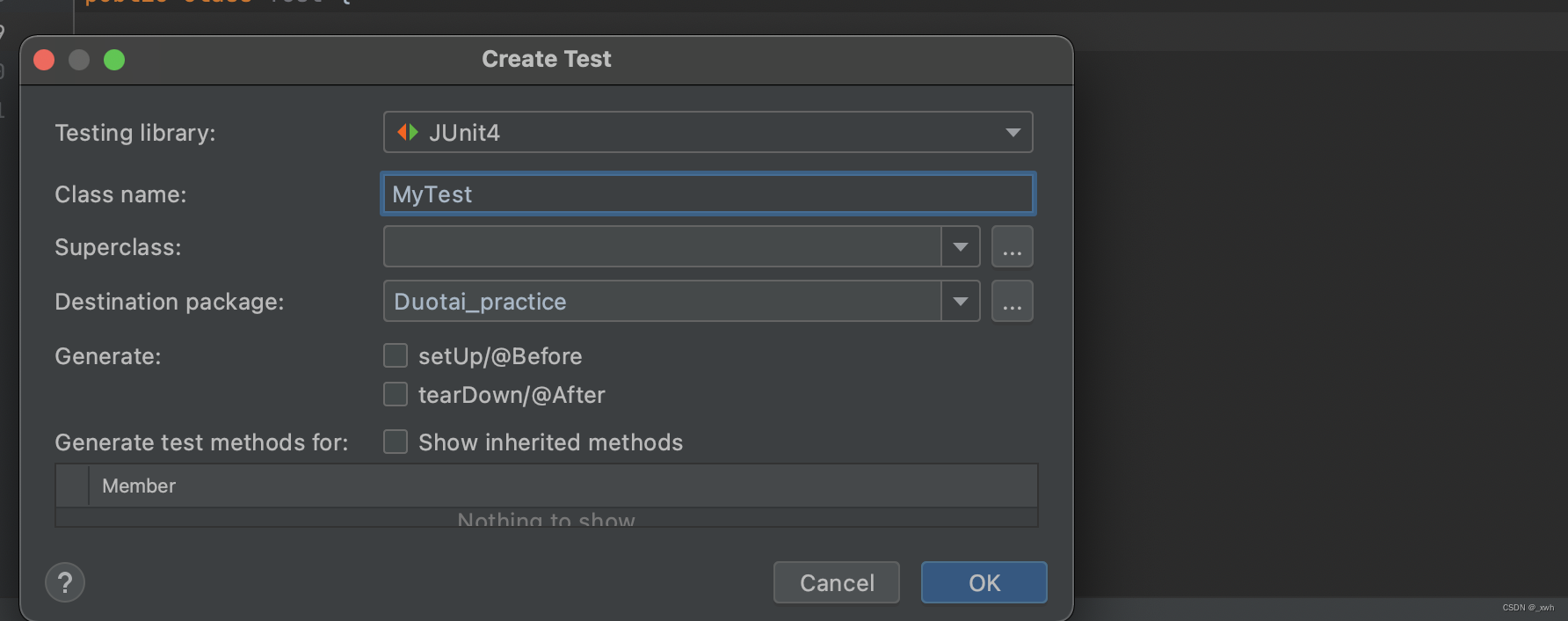Open the Testing library dropdown

(1013, 132)
